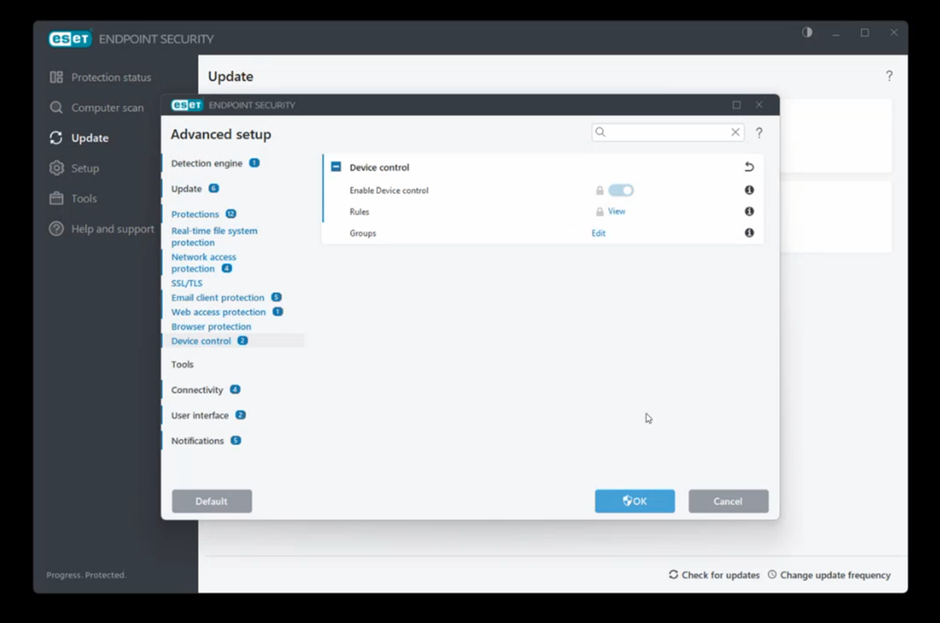
Task: Open Computer scan in main sidebar
Action: [x=108, y=108]
